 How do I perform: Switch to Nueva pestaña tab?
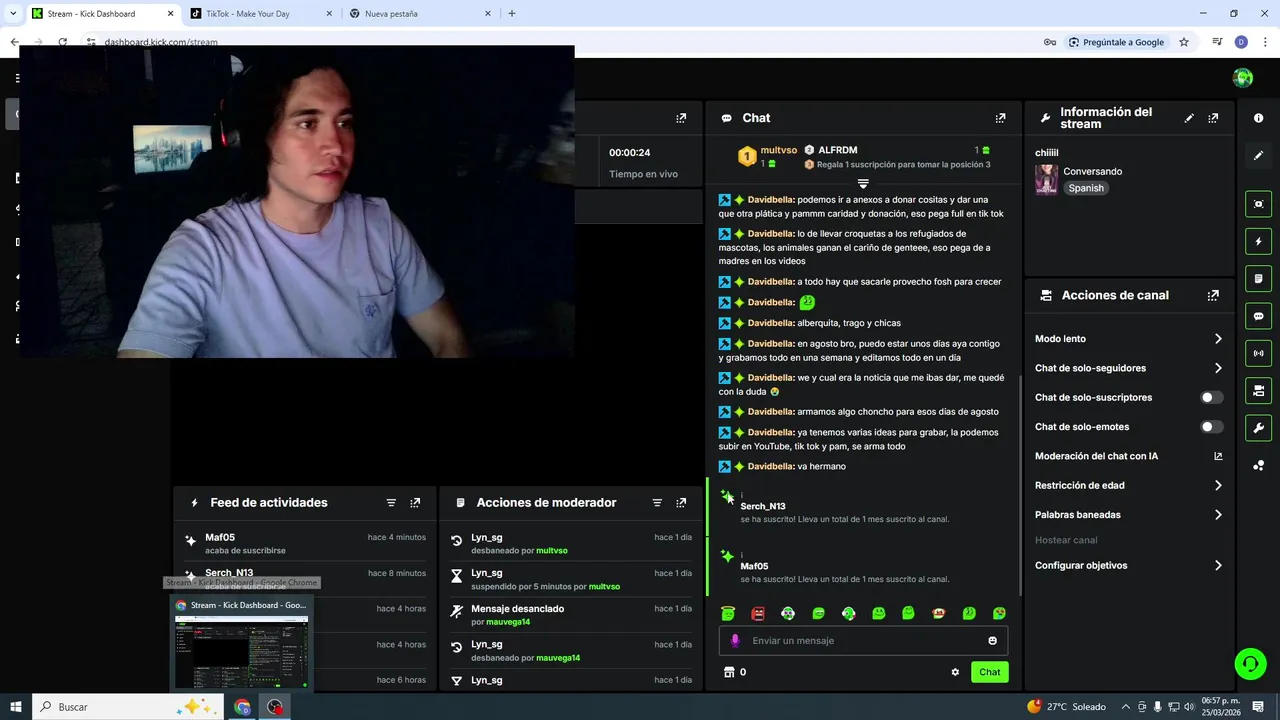coord(419,14)
